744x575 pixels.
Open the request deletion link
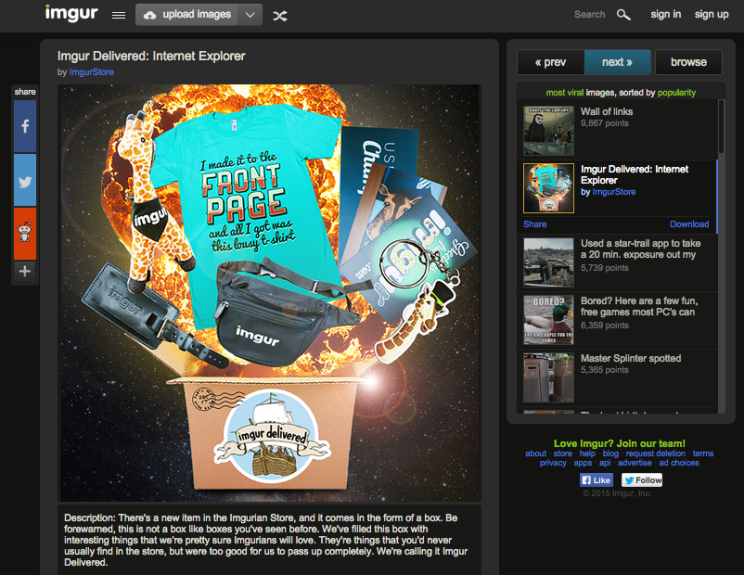(x=655, y=454)
